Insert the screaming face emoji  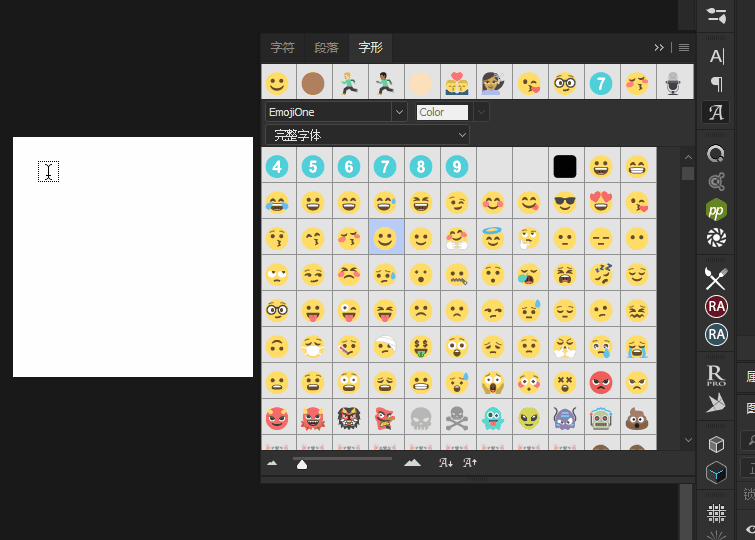493,382
